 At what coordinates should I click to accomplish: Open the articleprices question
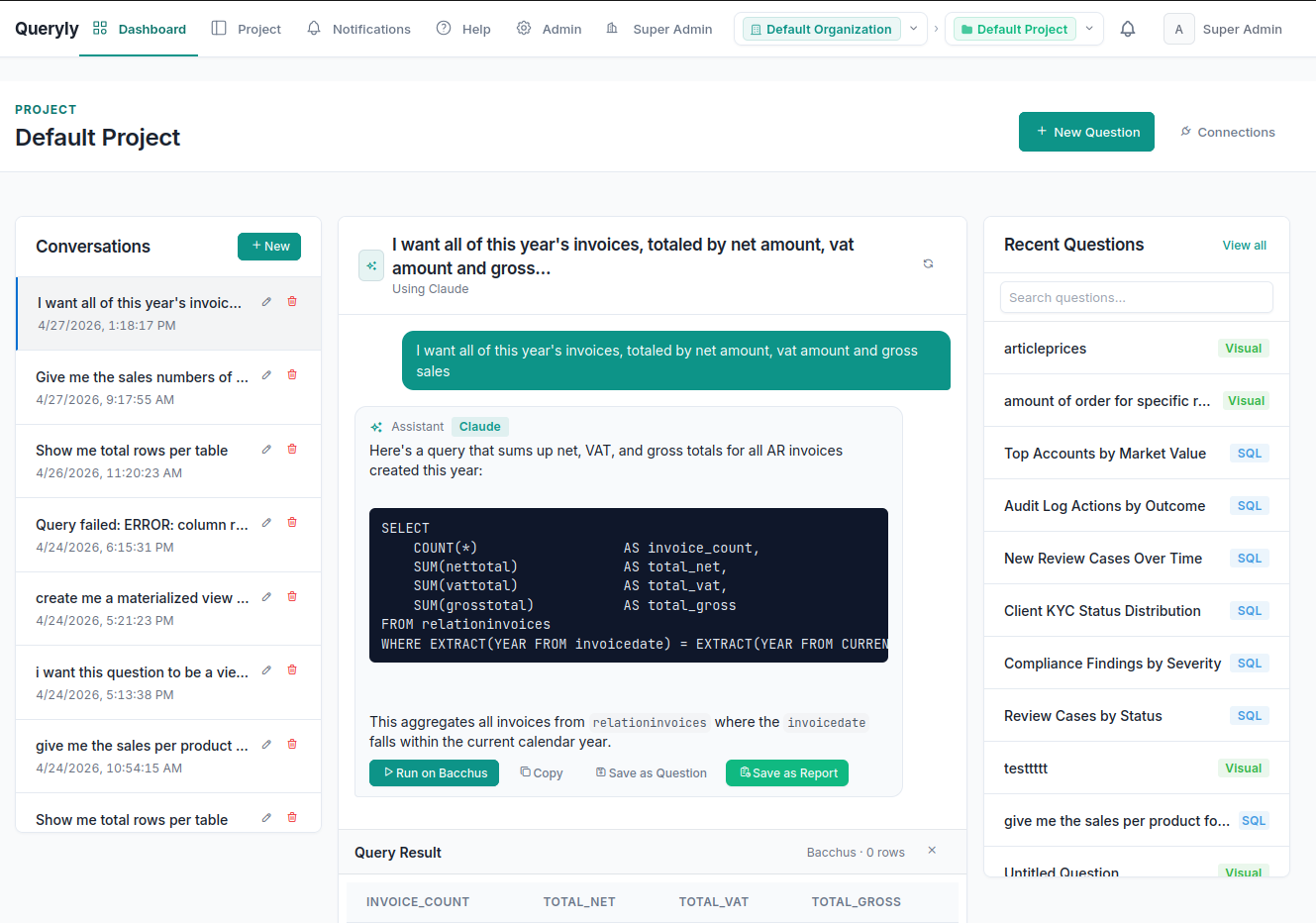coord(1137,349)
